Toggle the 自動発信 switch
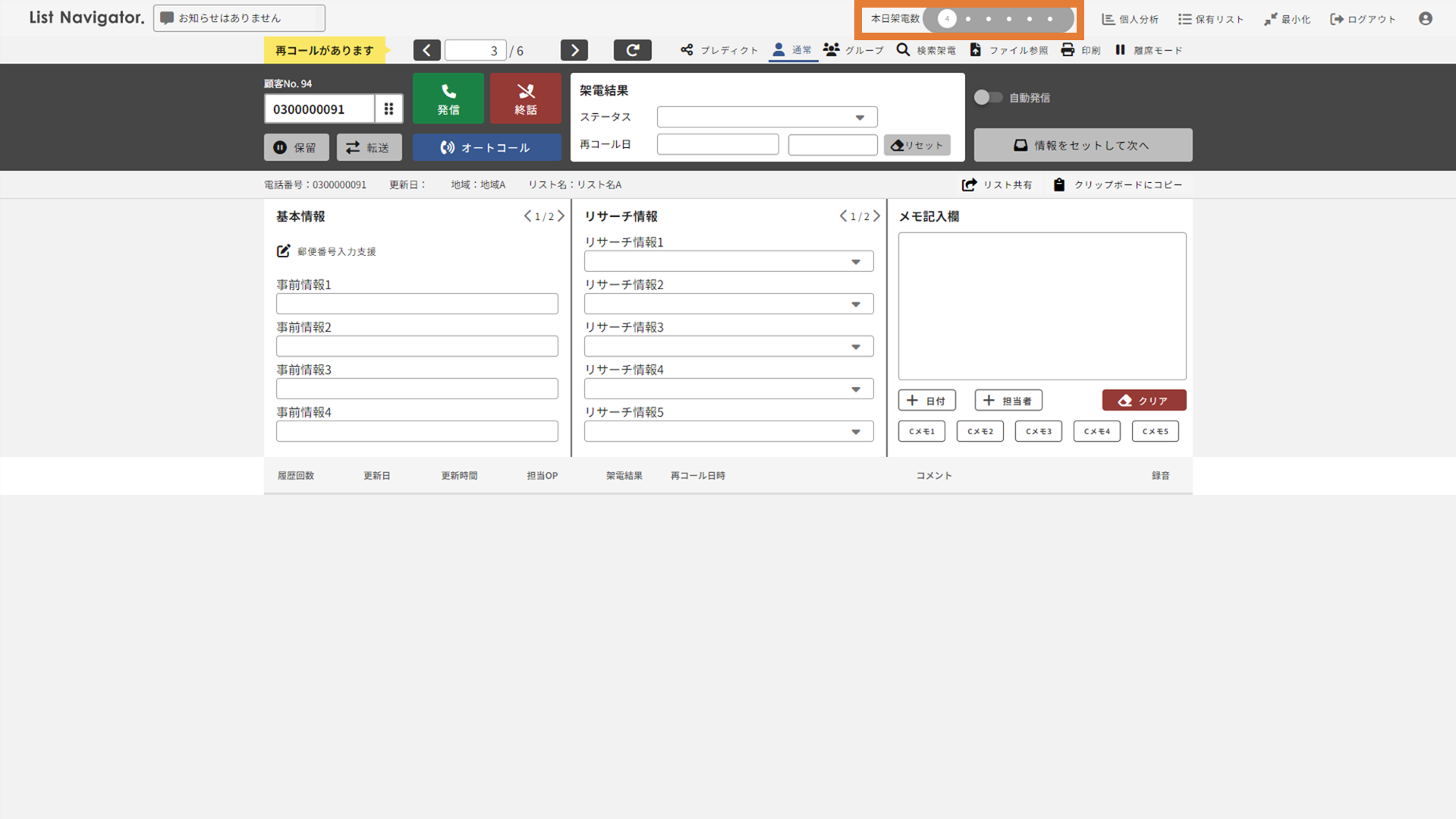 987,97
